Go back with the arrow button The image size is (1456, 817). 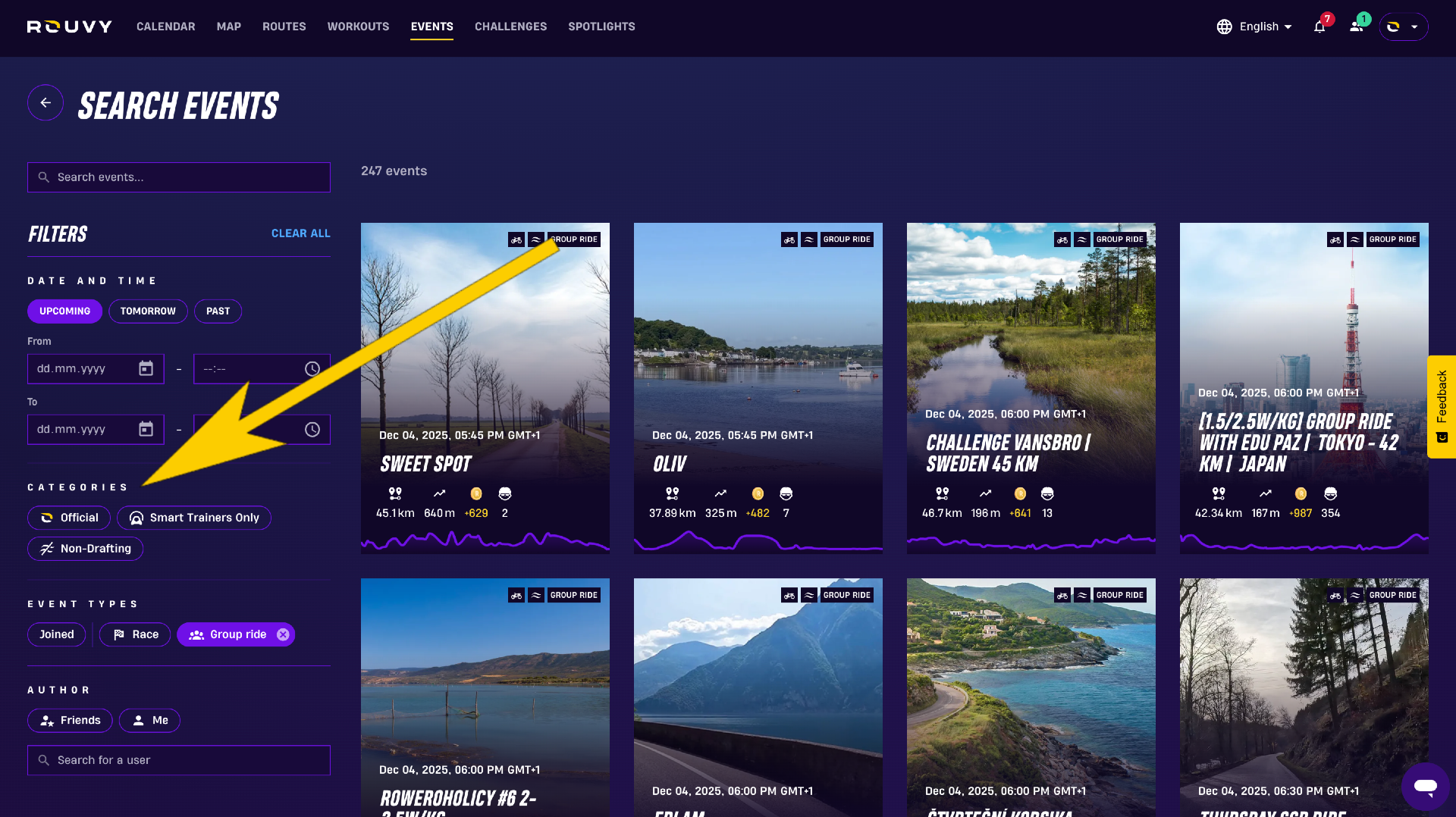[45, 102]
